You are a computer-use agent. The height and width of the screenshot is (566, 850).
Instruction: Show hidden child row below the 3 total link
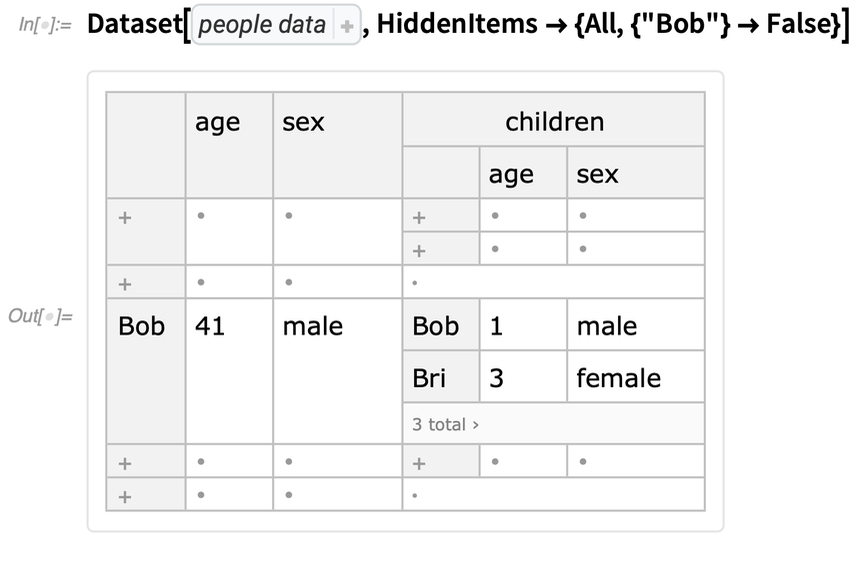pyautogui.click(x=420, y=463)
